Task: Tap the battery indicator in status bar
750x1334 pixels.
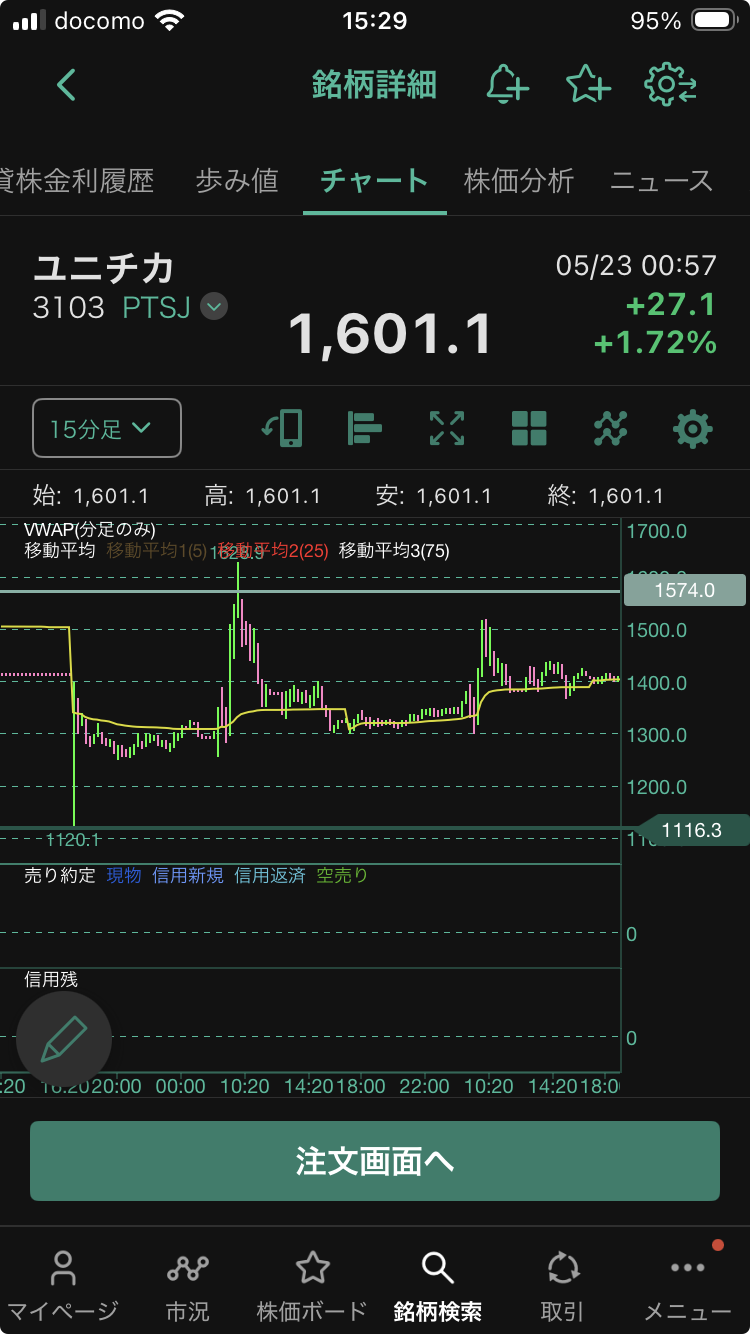Action: (x=714, y=20)
